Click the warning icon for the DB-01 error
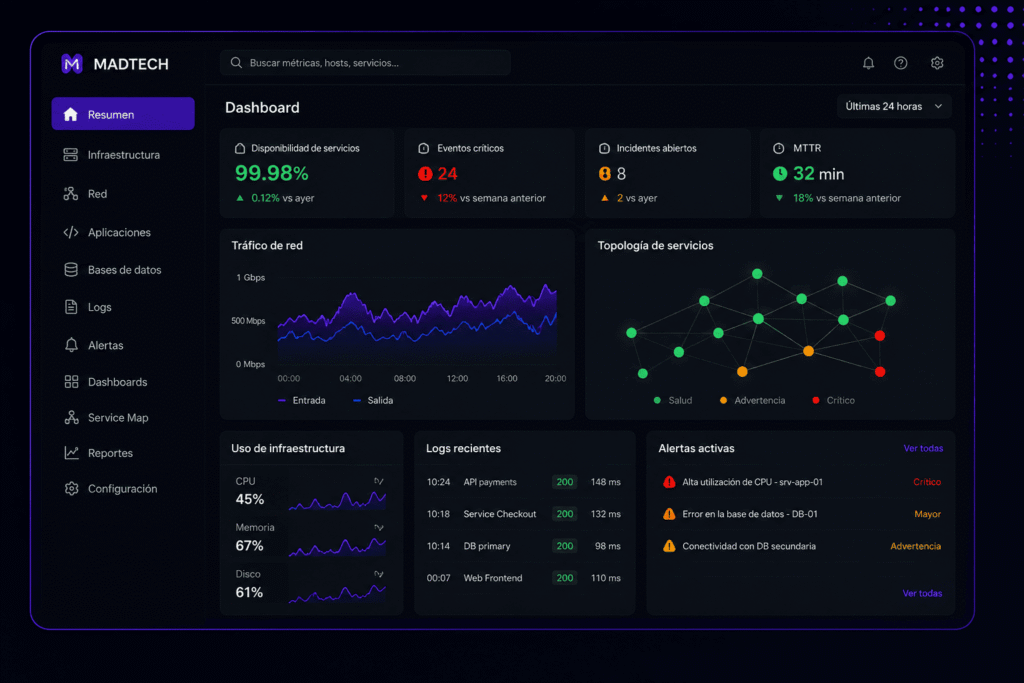The width and height of the screenshot is (1024, 683). pyautogui.click(x=669, y=514)
